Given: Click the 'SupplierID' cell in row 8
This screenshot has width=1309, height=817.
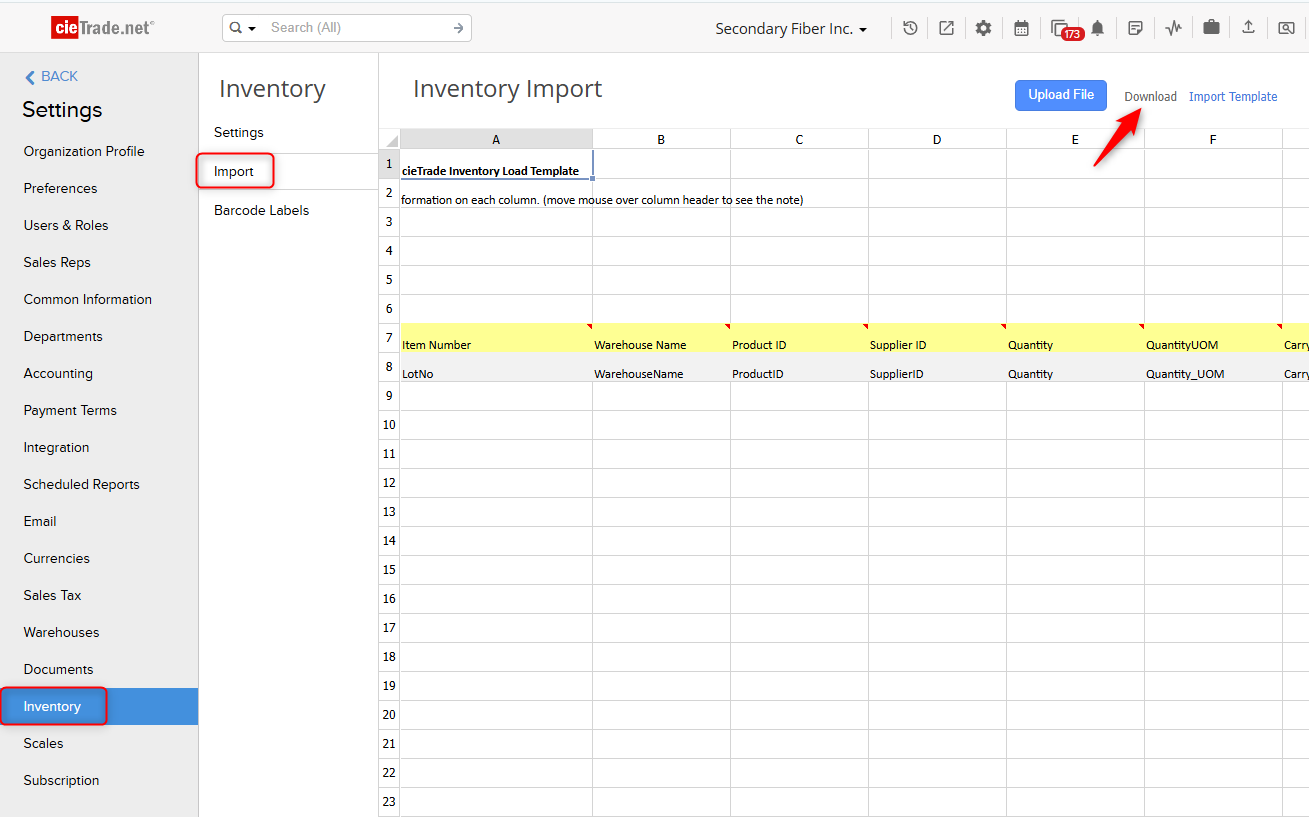Looking at the screenshot, I should (937, 367).
